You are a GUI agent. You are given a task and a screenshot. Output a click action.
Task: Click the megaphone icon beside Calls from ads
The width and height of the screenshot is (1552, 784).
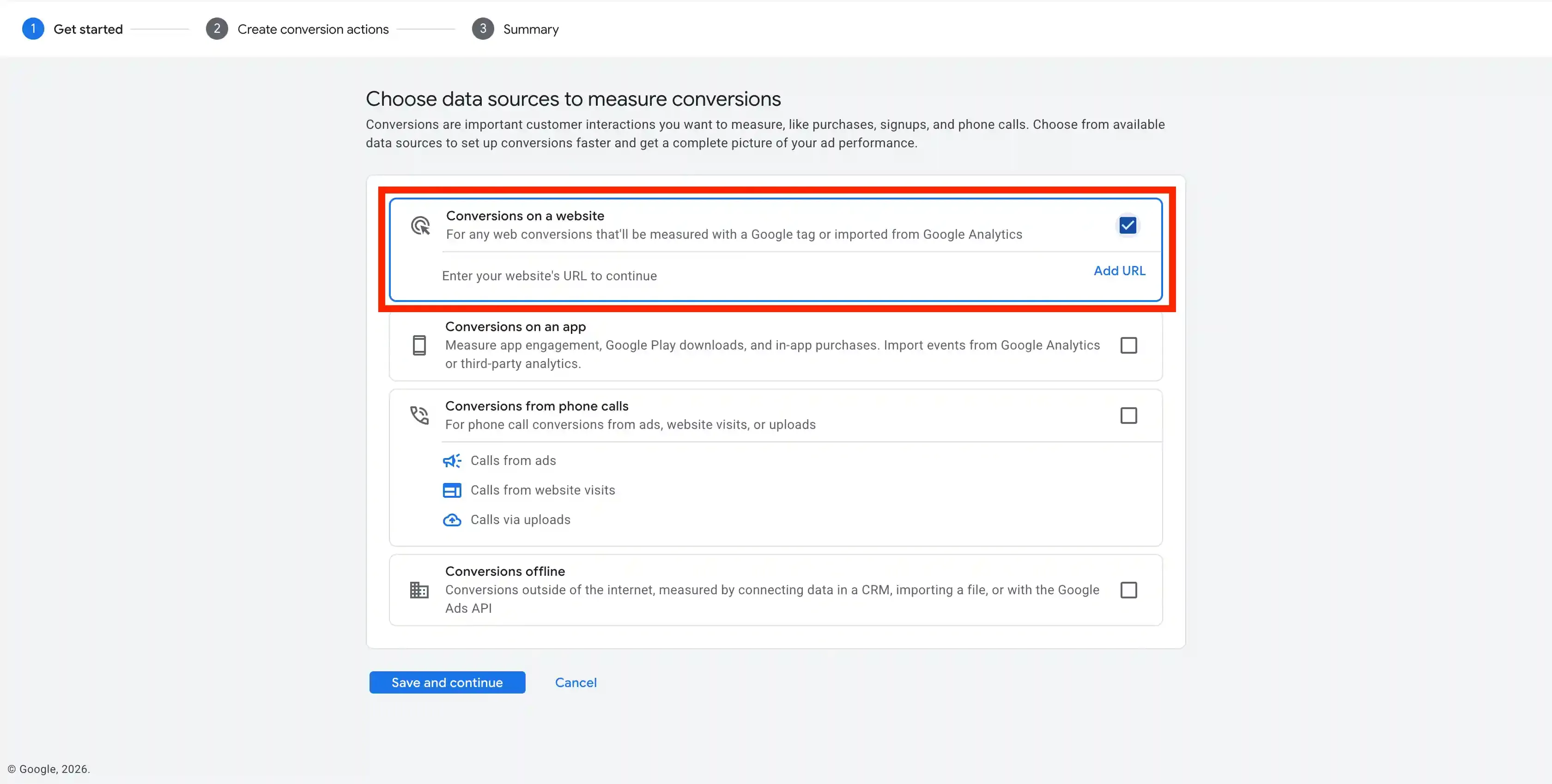(x=452, y=461)
